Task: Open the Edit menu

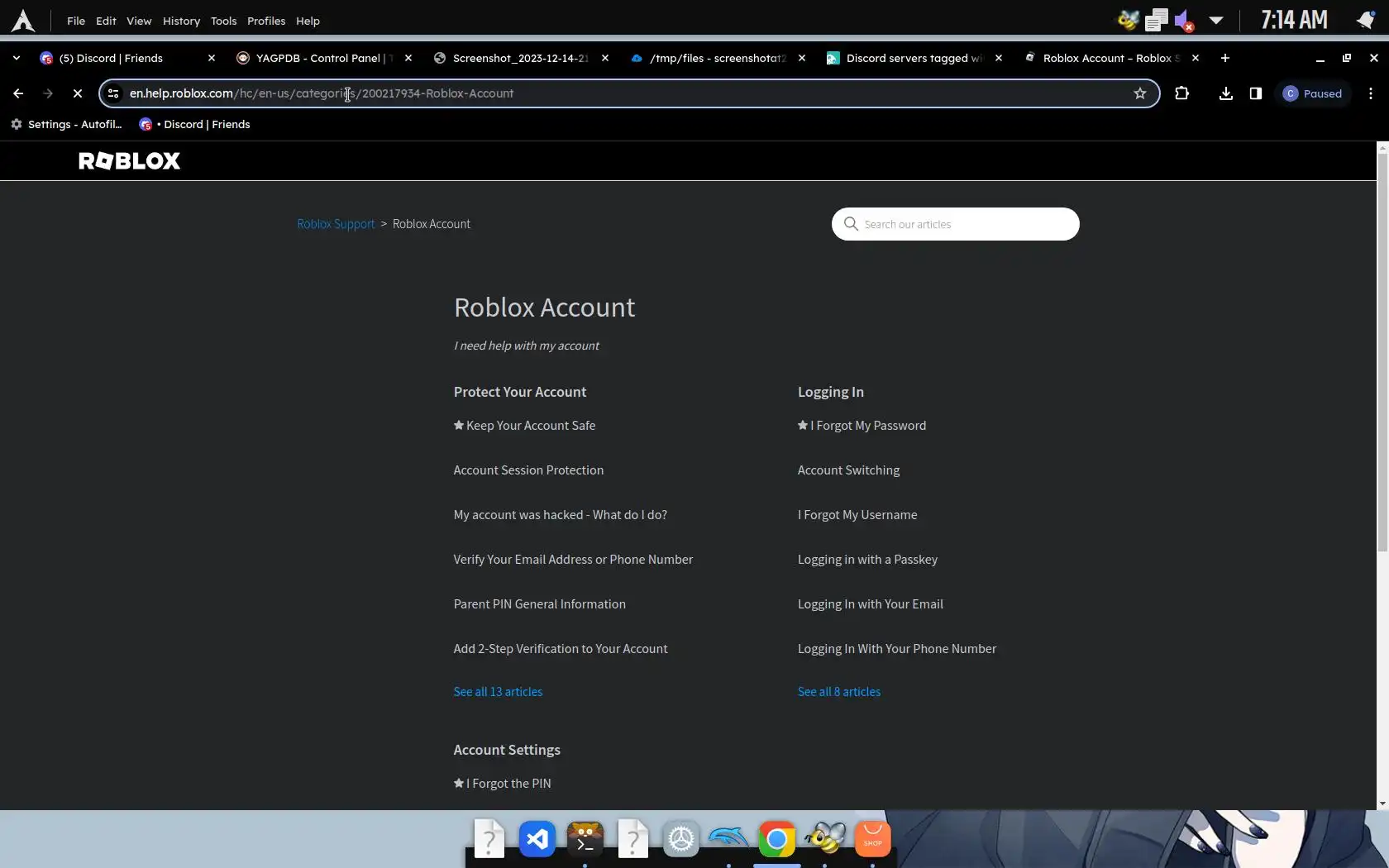Action: pos(106,21)
